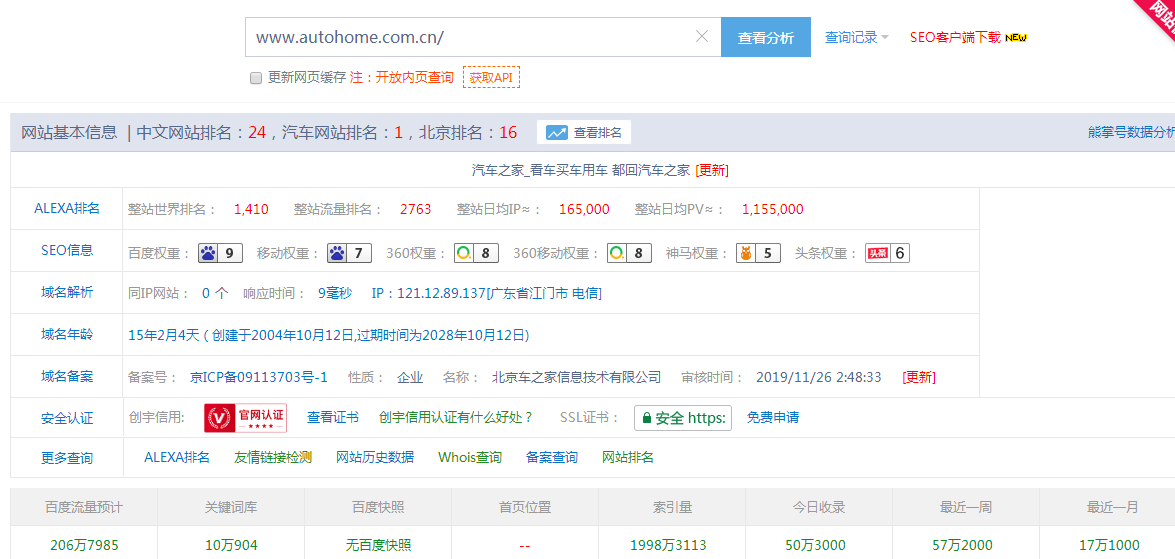This screenshot has width=1175, height=559.
Task: Open ICP record 京ICP备09113703号-1
Action: pos(259,377)
